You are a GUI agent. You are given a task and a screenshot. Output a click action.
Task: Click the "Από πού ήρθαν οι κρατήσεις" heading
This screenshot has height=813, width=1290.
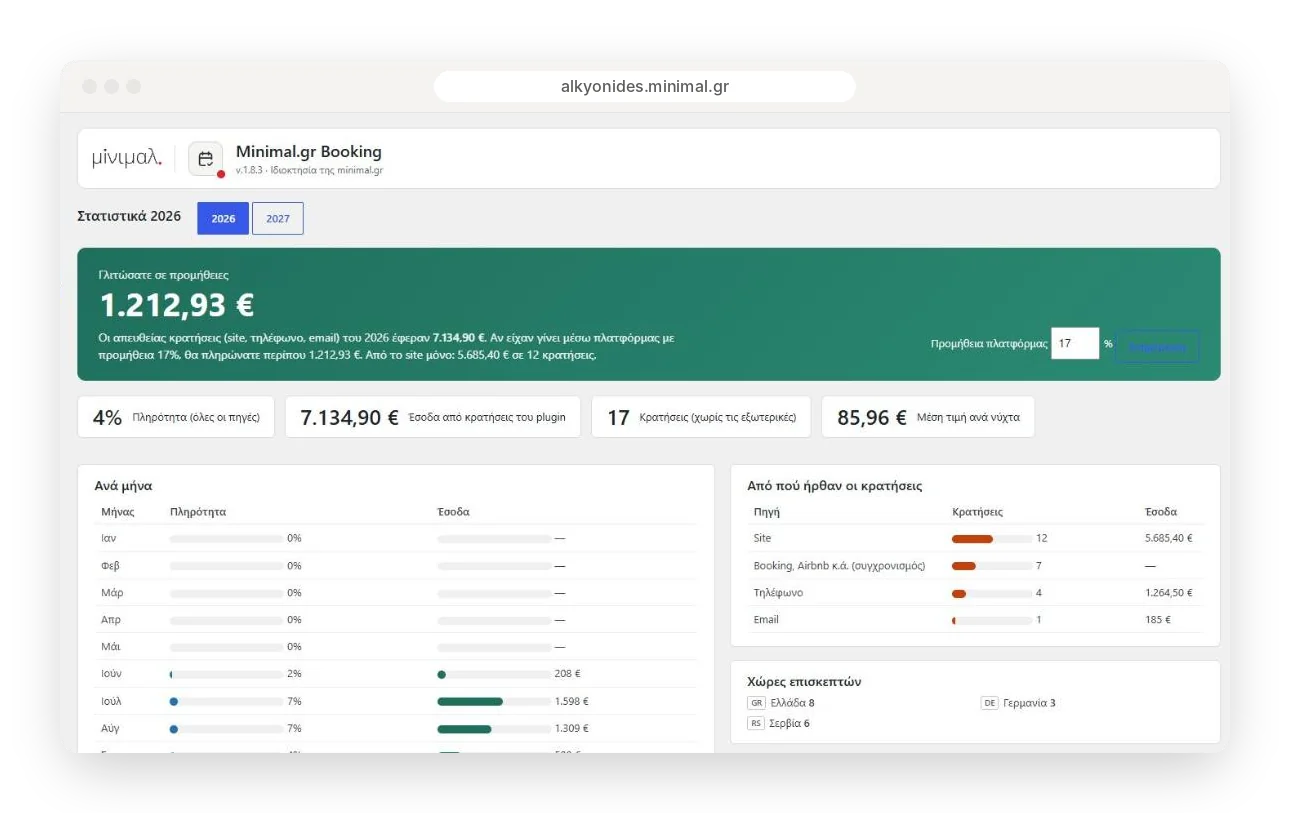(x=835, y=486)
